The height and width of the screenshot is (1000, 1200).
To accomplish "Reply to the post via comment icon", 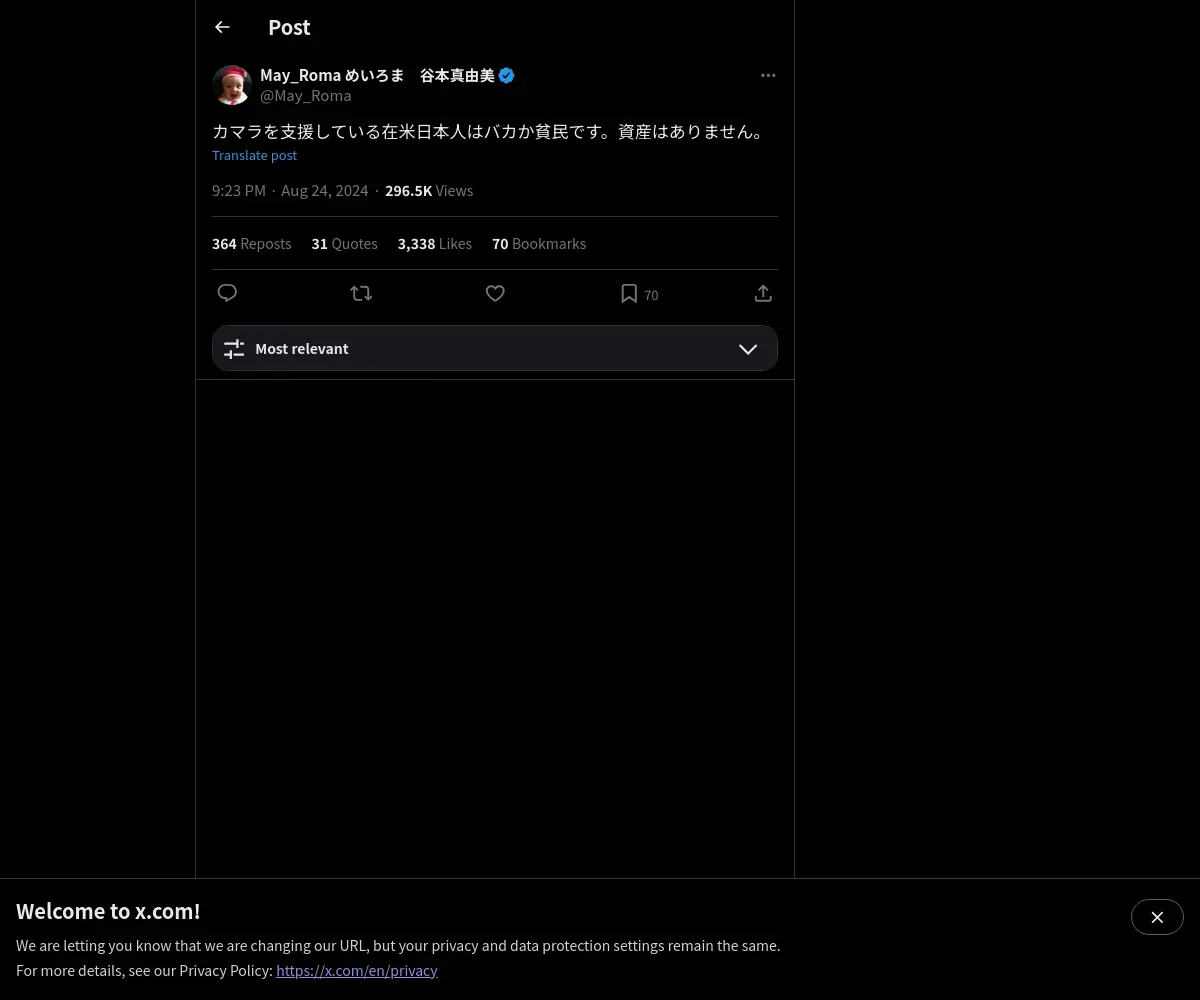I will click(227, 293).
